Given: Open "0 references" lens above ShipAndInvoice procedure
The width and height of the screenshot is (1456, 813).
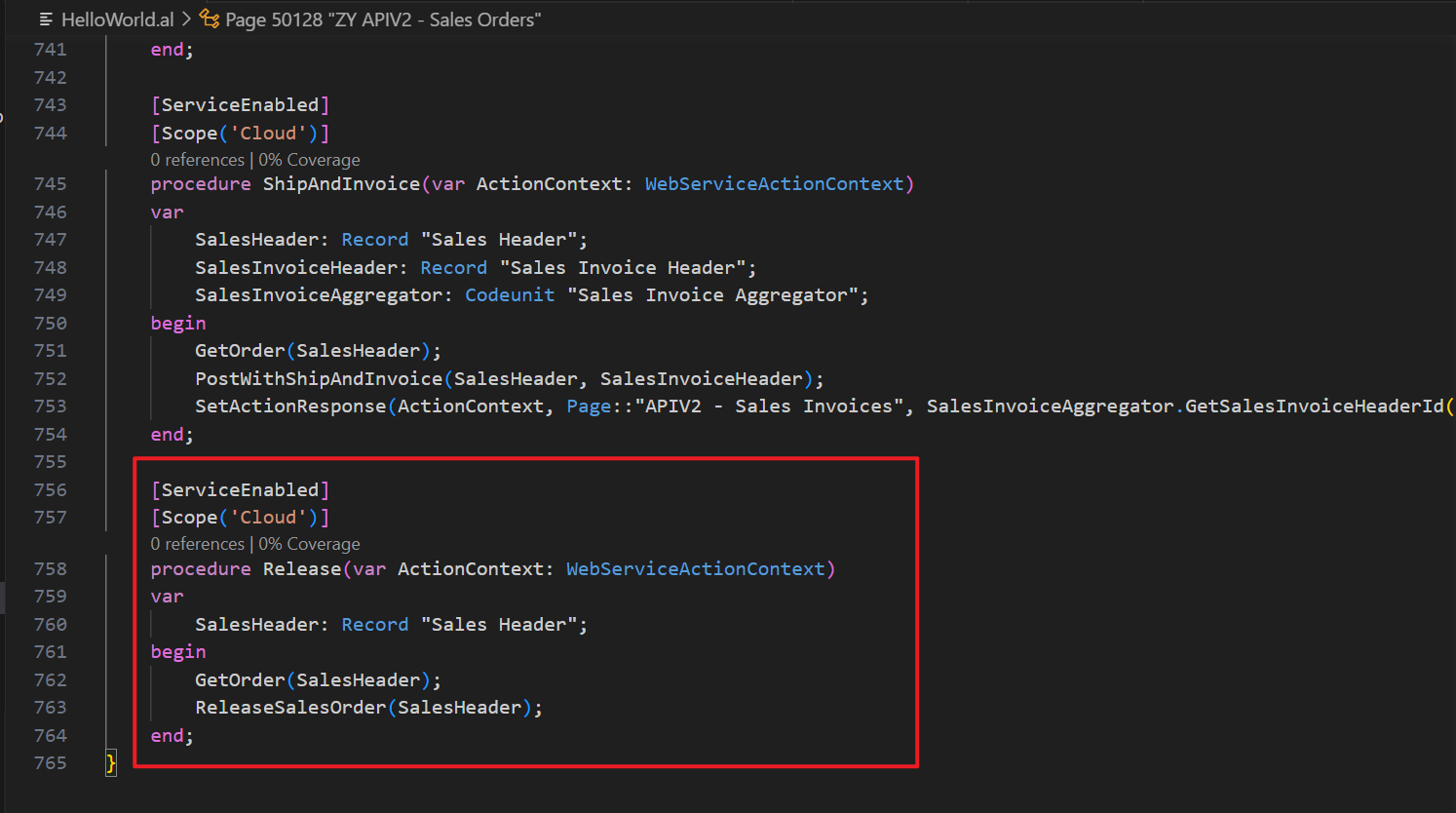Looking at the screenshot, I should tap(197, 160).
